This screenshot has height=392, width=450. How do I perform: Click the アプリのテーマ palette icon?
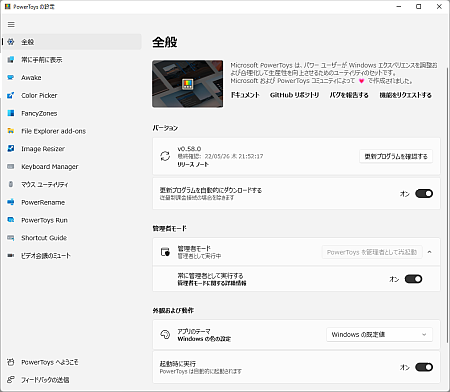[165, 334]
